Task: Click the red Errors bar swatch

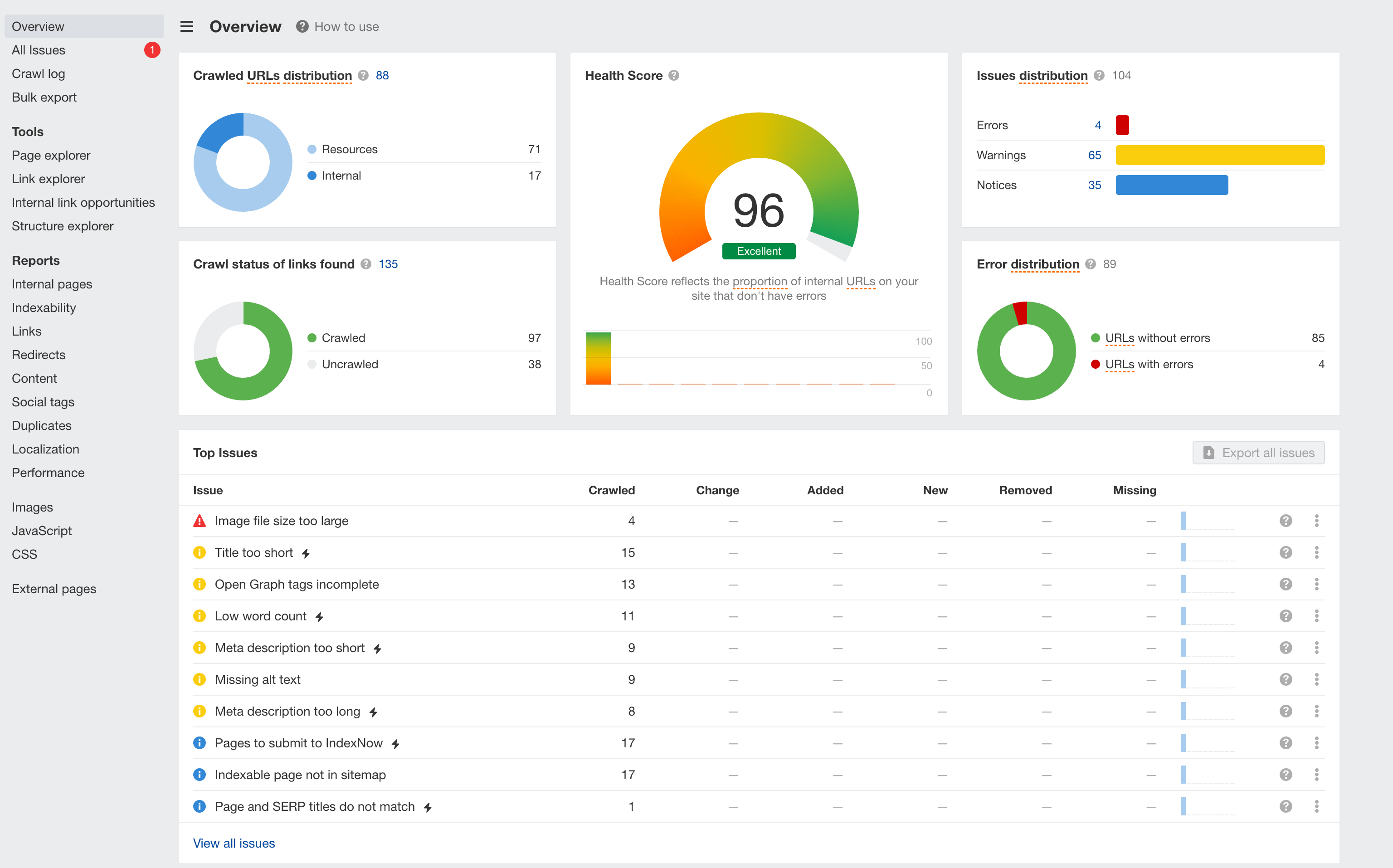Action: pos(1122,125)
